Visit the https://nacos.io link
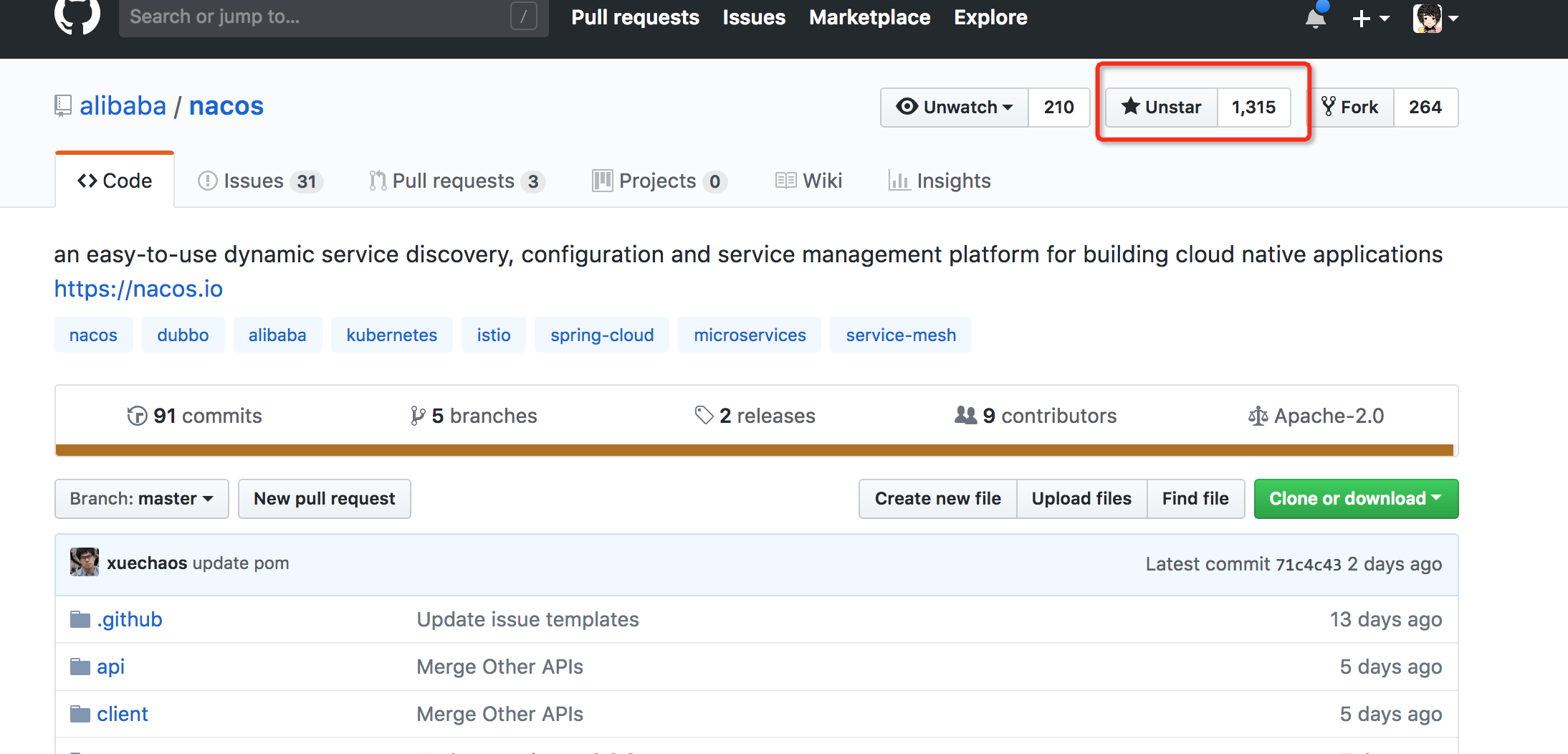Viewport: 1568px width, 754px height. (138, 289)
